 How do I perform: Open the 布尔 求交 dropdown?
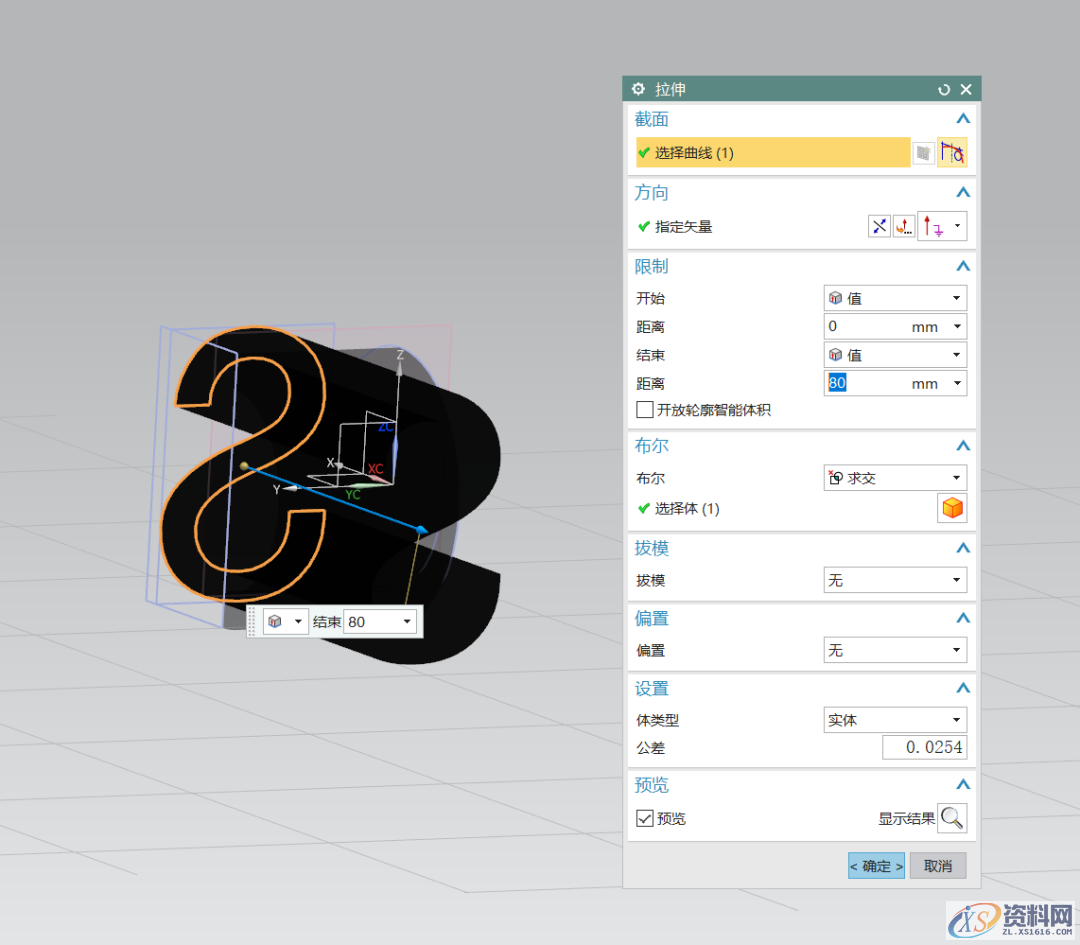pos(894,478)
